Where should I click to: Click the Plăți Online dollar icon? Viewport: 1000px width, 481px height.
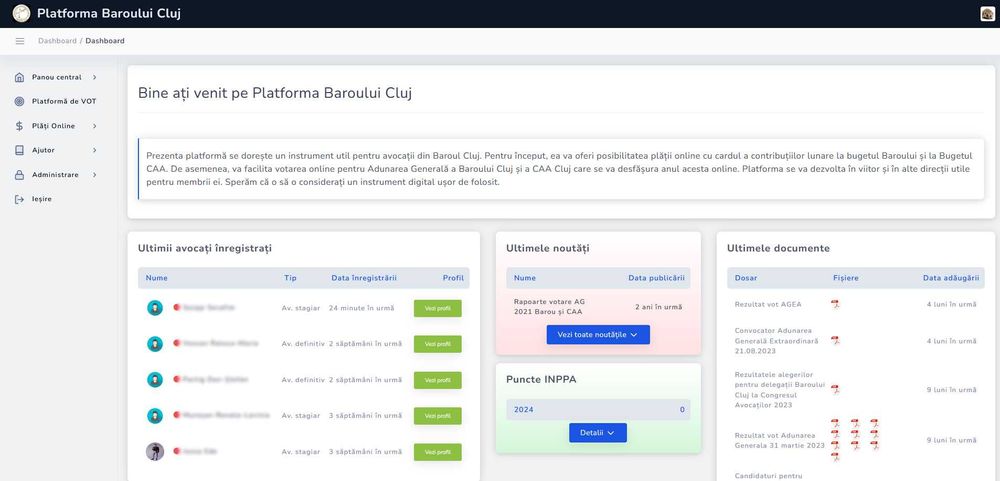click(x=20, y=126)
